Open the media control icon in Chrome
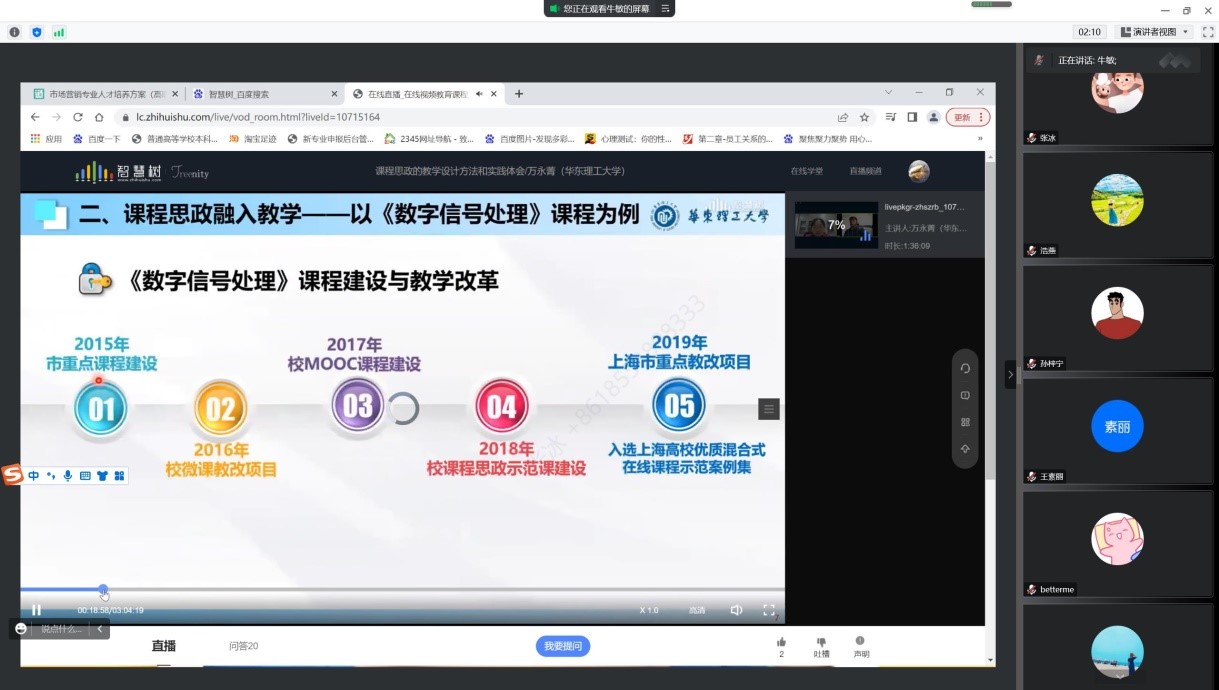This screenshot has width=1219, height=690. 891,117
